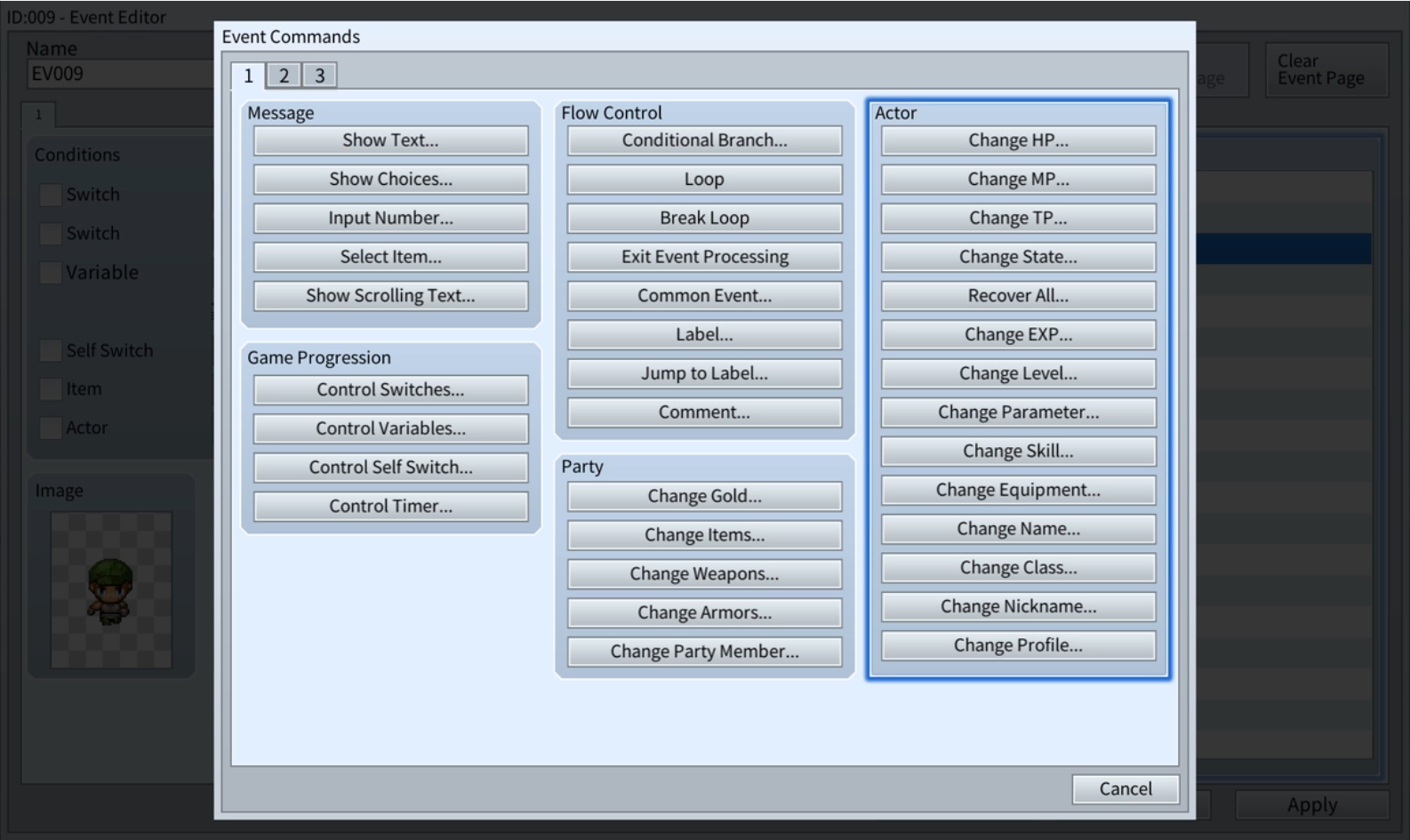
Task: Enable Item condition in Event Editor
Action: pyautogui.click(x=51, y=389)
